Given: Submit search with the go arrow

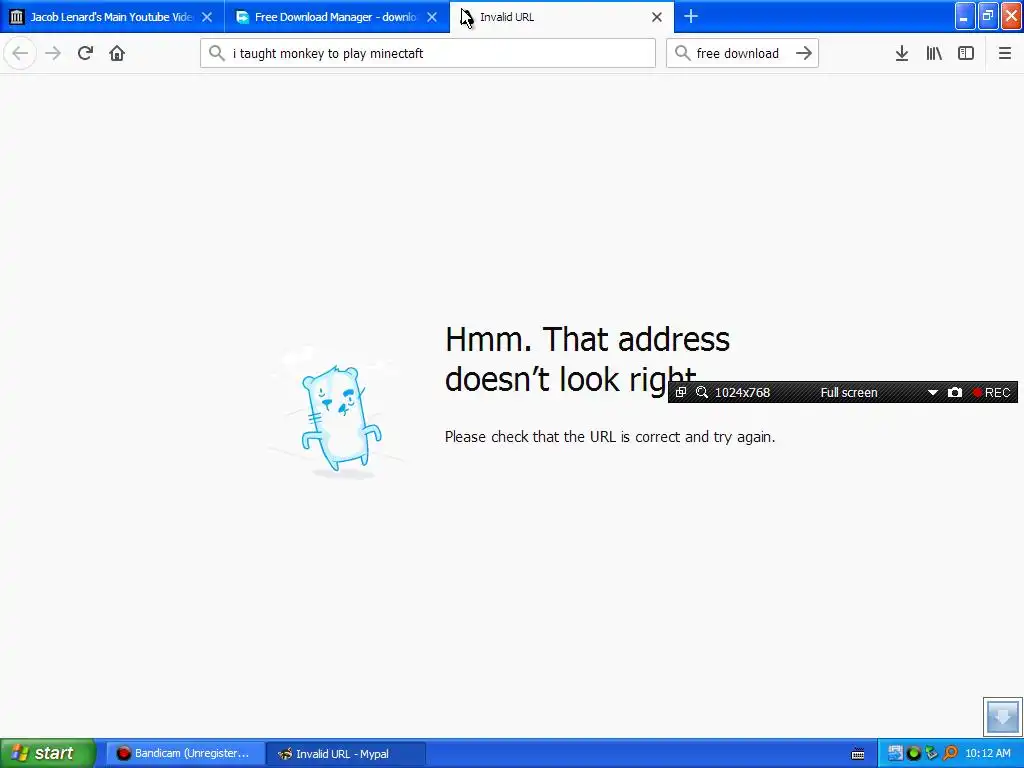Looking at the screenshot, I should pos(804,54).
